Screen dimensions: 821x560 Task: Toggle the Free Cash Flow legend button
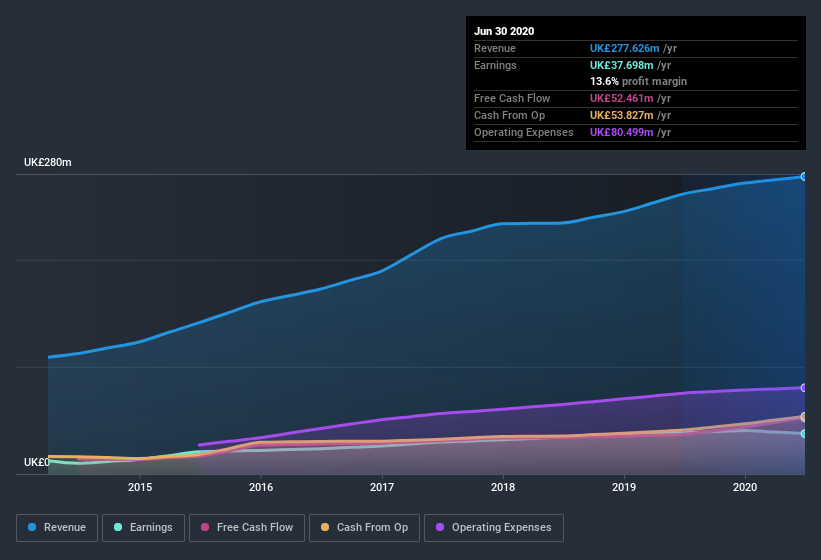click(x=247, y=528)
